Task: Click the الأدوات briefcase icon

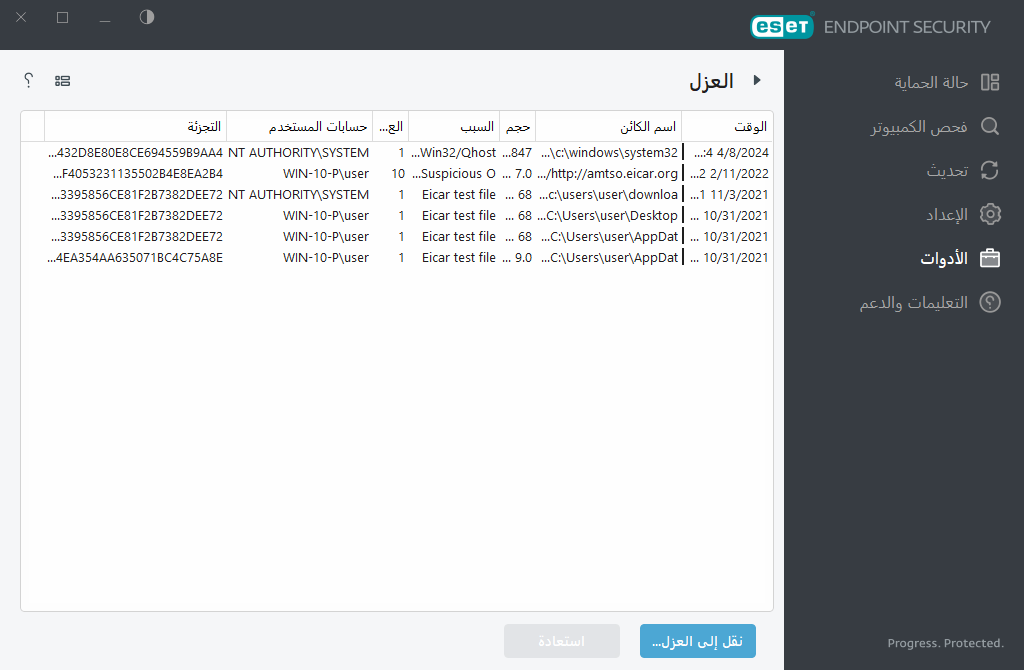Action: [x=990, y=258]
